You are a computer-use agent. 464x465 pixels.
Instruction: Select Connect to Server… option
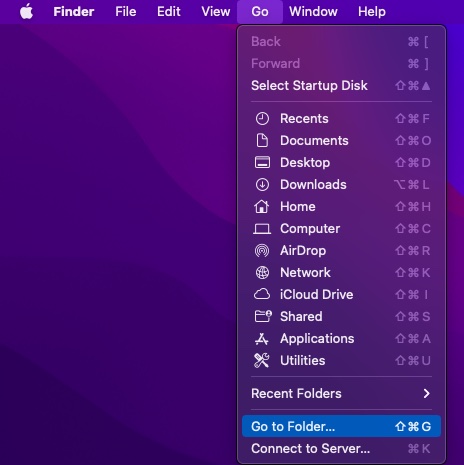tap(341, 449)
